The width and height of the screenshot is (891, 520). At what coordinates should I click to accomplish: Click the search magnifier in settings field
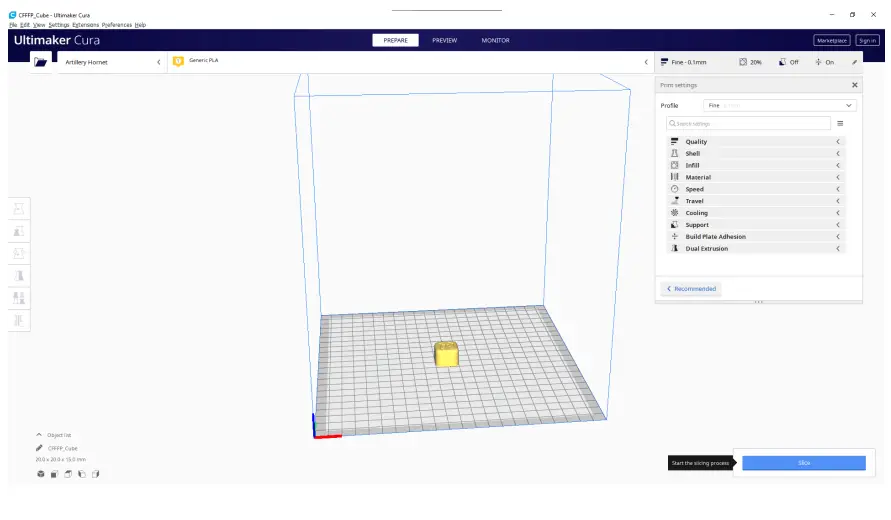672,123
